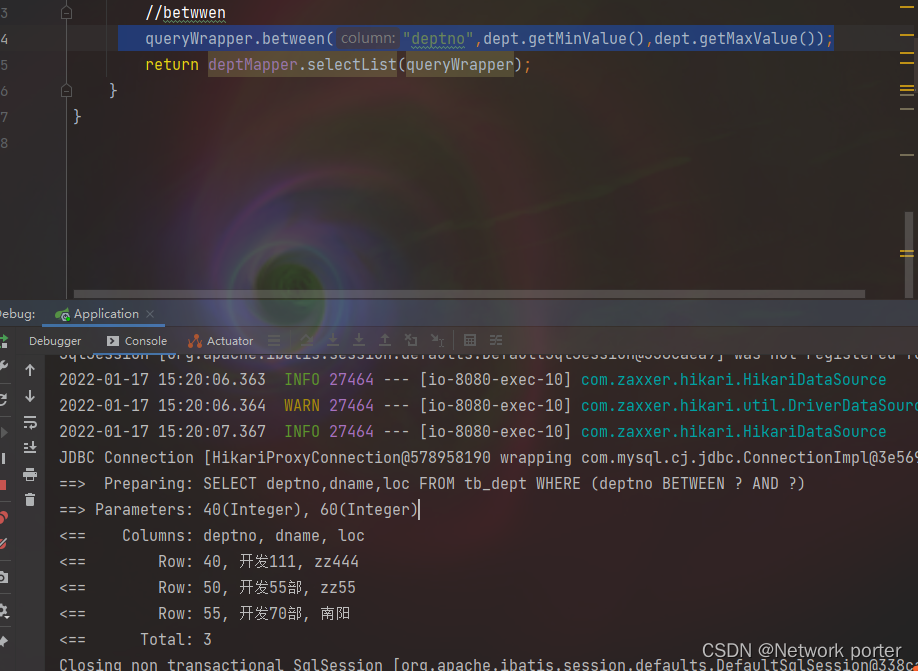918x671 pixels.
Task: Click the Total: 3 line
Action: [135, 639]
